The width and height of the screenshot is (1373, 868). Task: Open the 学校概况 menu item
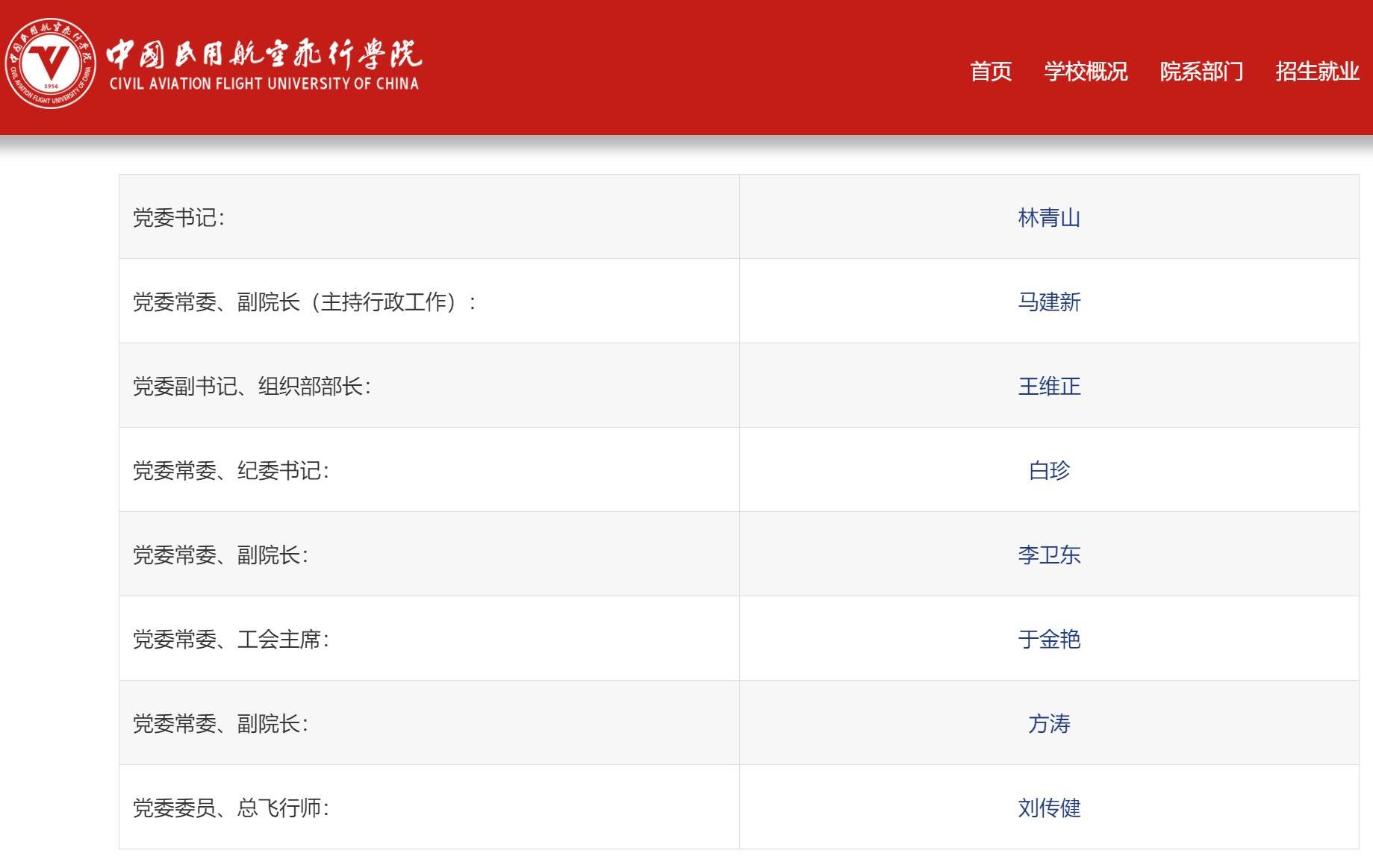coord(1086,71)
